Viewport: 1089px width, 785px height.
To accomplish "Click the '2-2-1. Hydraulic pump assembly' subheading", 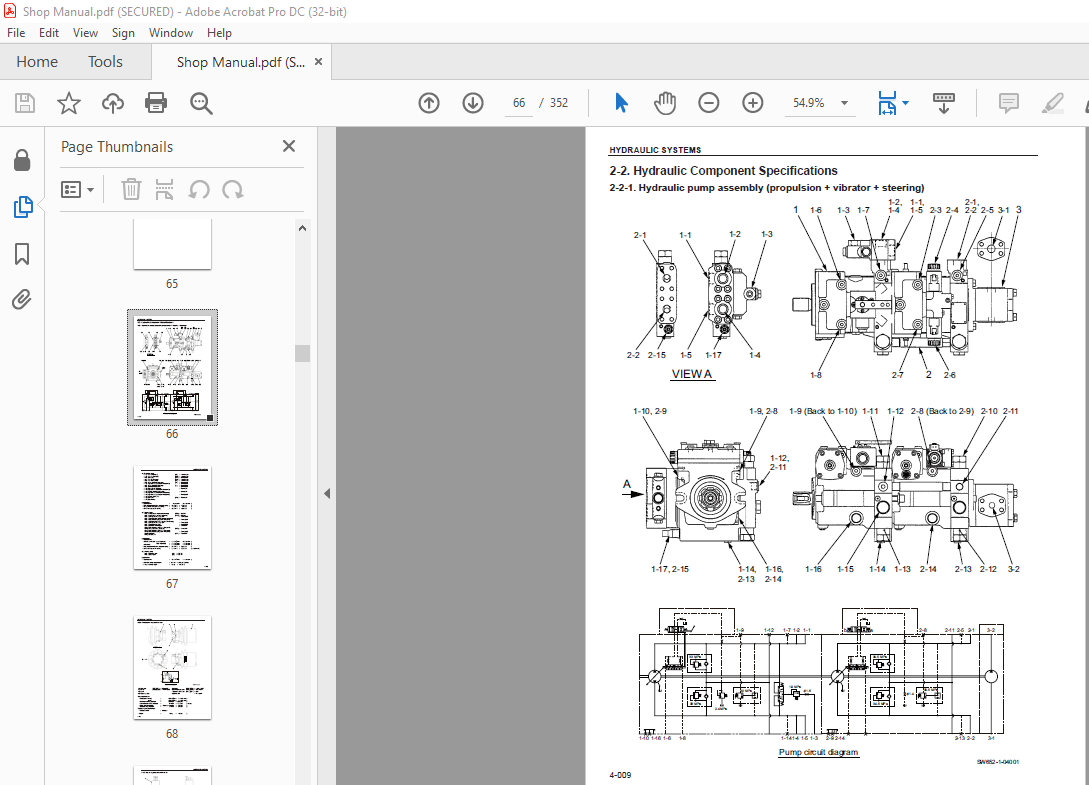I will pos(767,188).
